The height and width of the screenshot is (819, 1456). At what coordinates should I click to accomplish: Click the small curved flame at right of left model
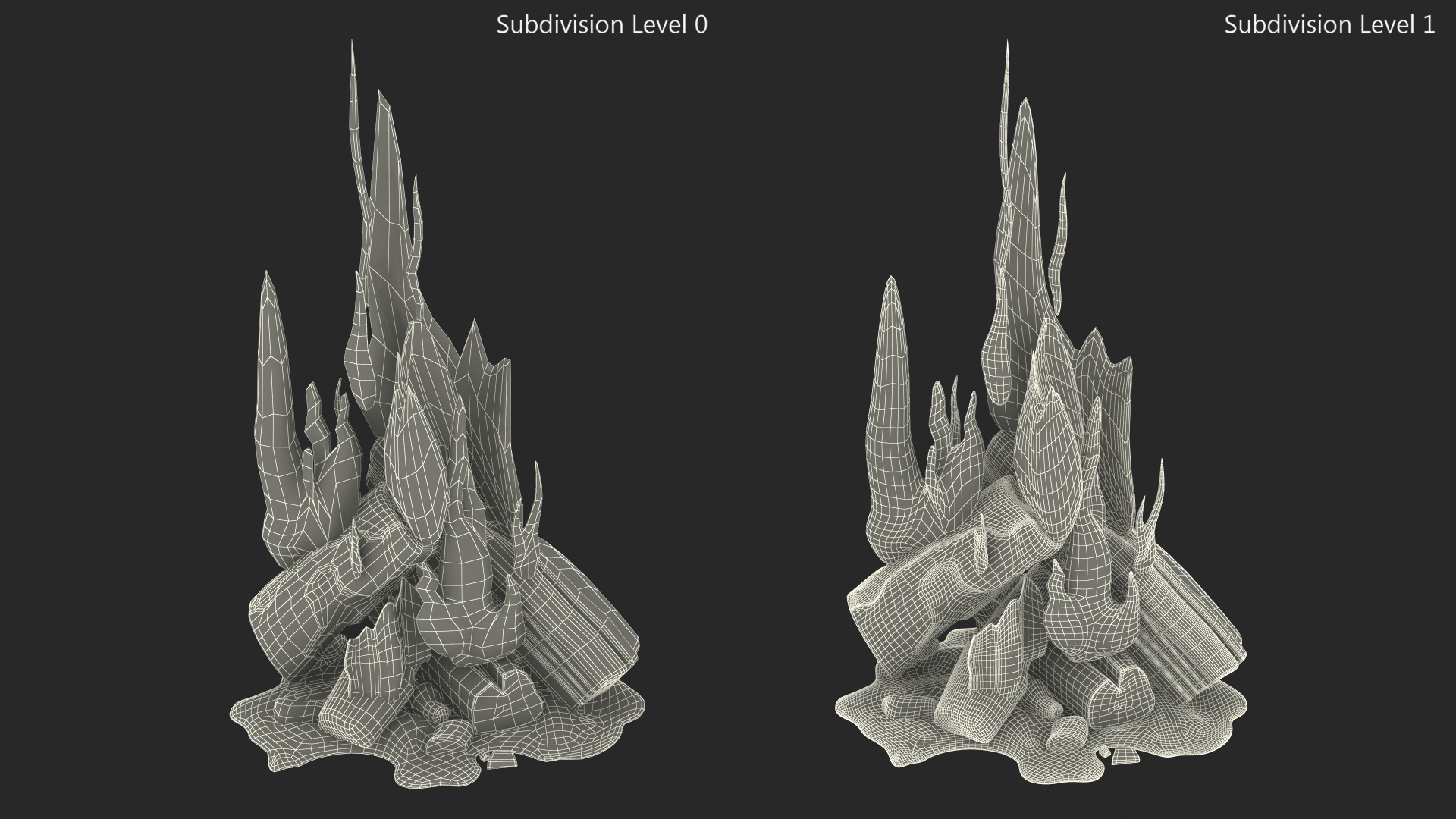(x=537, y=493)
